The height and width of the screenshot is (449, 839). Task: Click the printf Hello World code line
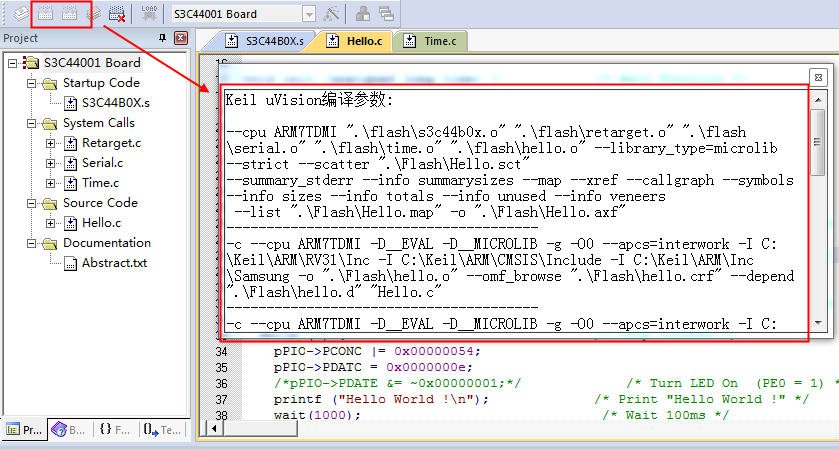[x=381, y=399]
